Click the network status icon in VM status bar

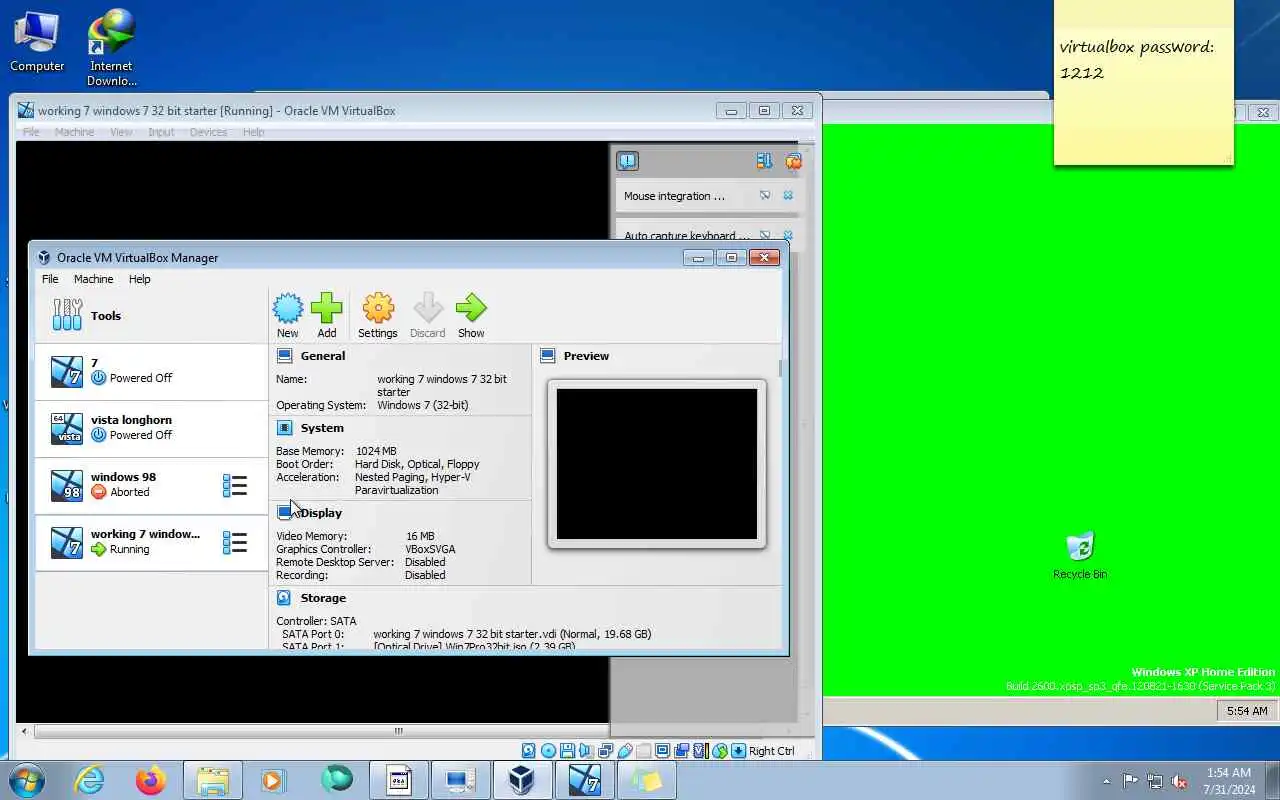[606, 751]
